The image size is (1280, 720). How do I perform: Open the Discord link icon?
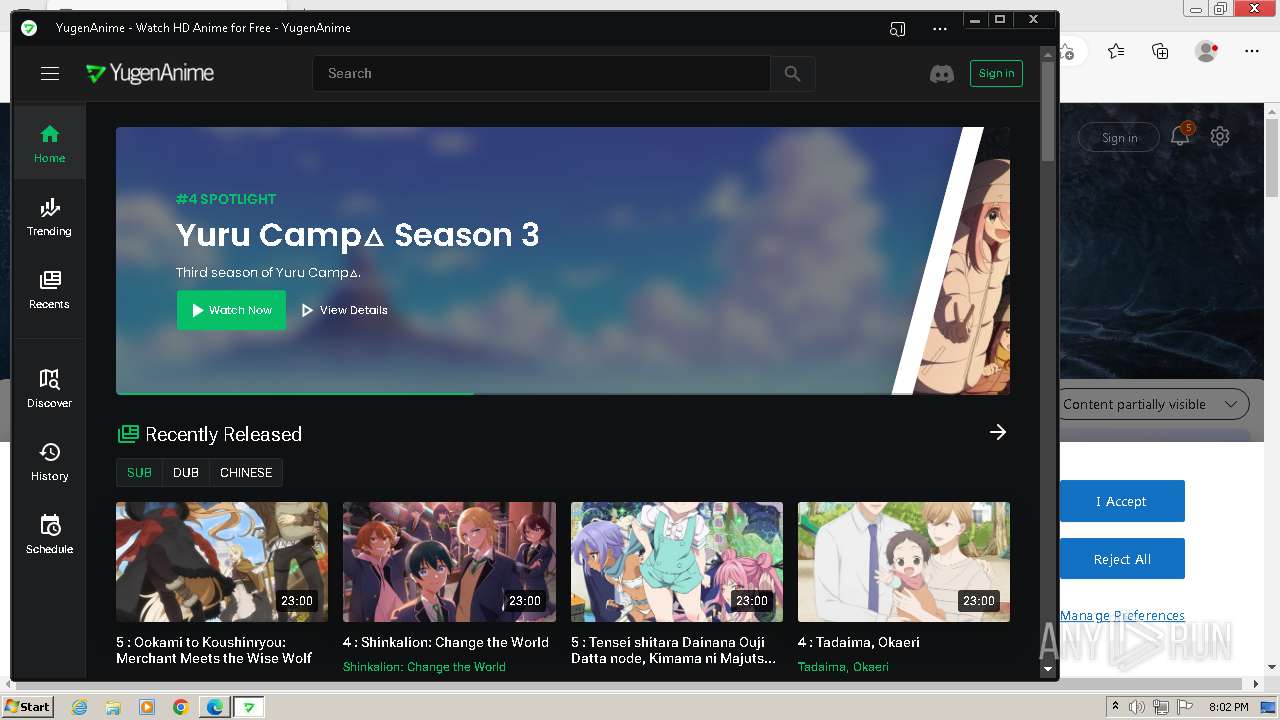[x=942, y=74]
